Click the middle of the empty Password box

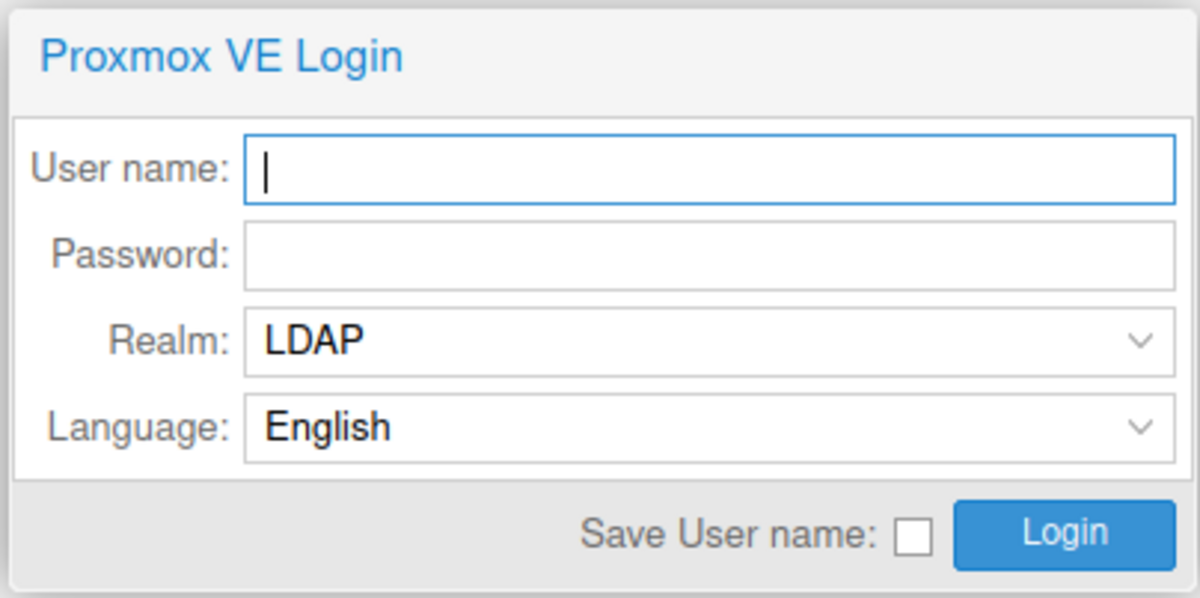[709, 256]
